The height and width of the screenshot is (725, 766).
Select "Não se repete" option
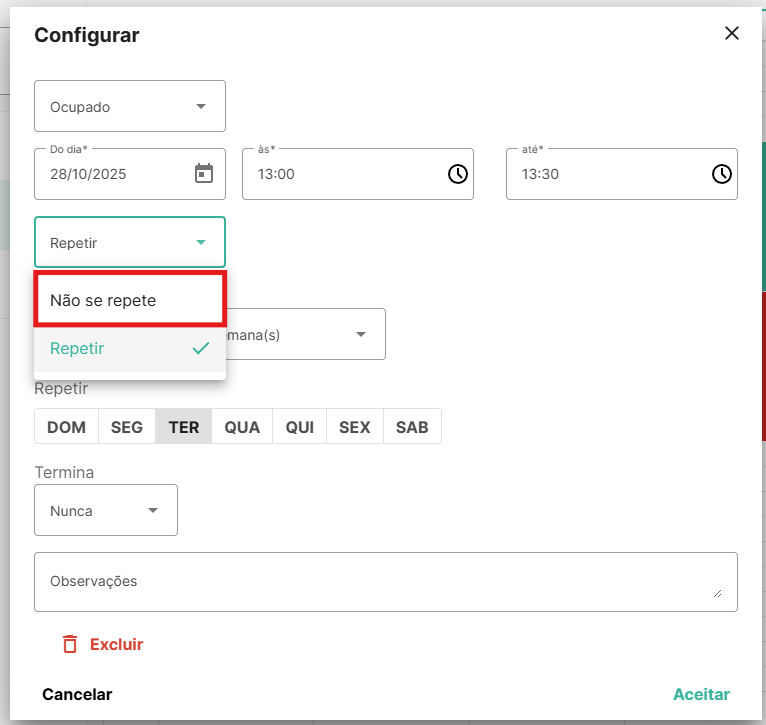coord(129,300)
